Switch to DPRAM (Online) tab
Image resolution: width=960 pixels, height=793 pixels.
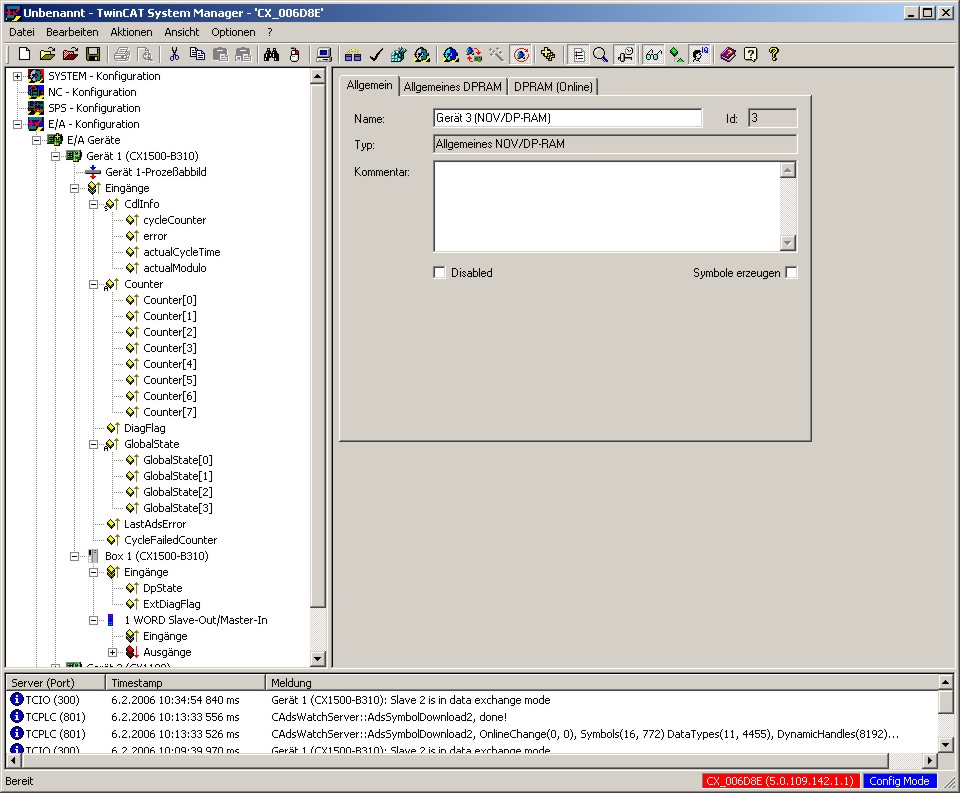[553, 87]
